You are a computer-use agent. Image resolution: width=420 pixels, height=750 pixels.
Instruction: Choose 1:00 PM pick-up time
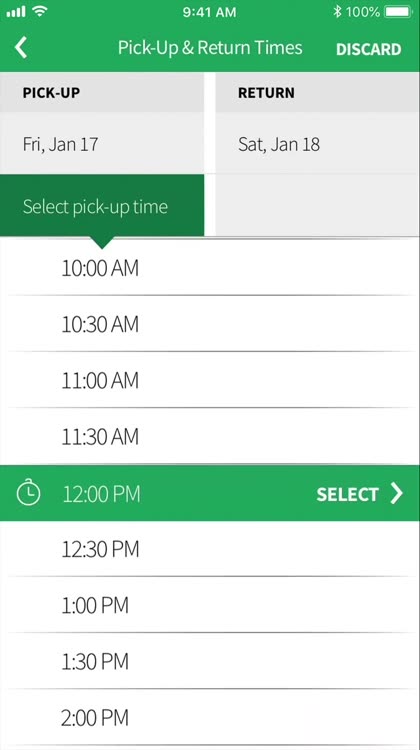[210, 605]
